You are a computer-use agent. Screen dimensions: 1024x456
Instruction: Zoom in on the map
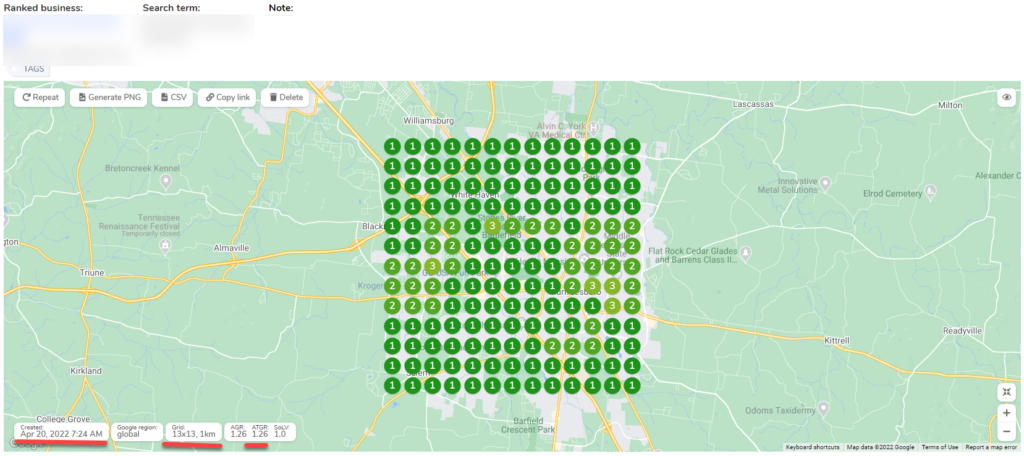1006,412
